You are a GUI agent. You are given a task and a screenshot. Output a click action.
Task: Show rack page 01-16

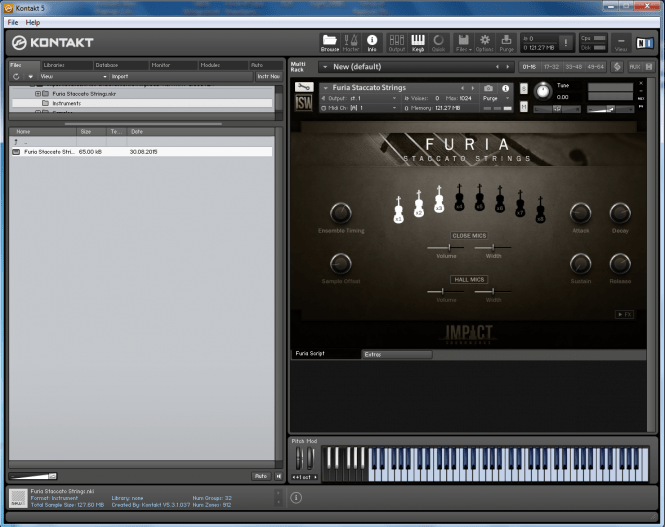pyautogui.click(x=529, y=67)
